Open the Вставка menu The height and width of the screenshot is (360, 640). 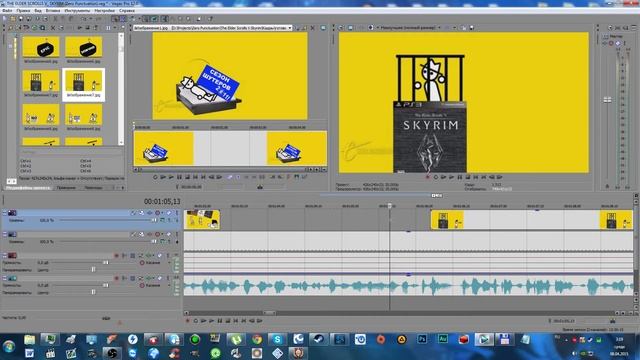(53, 11)
